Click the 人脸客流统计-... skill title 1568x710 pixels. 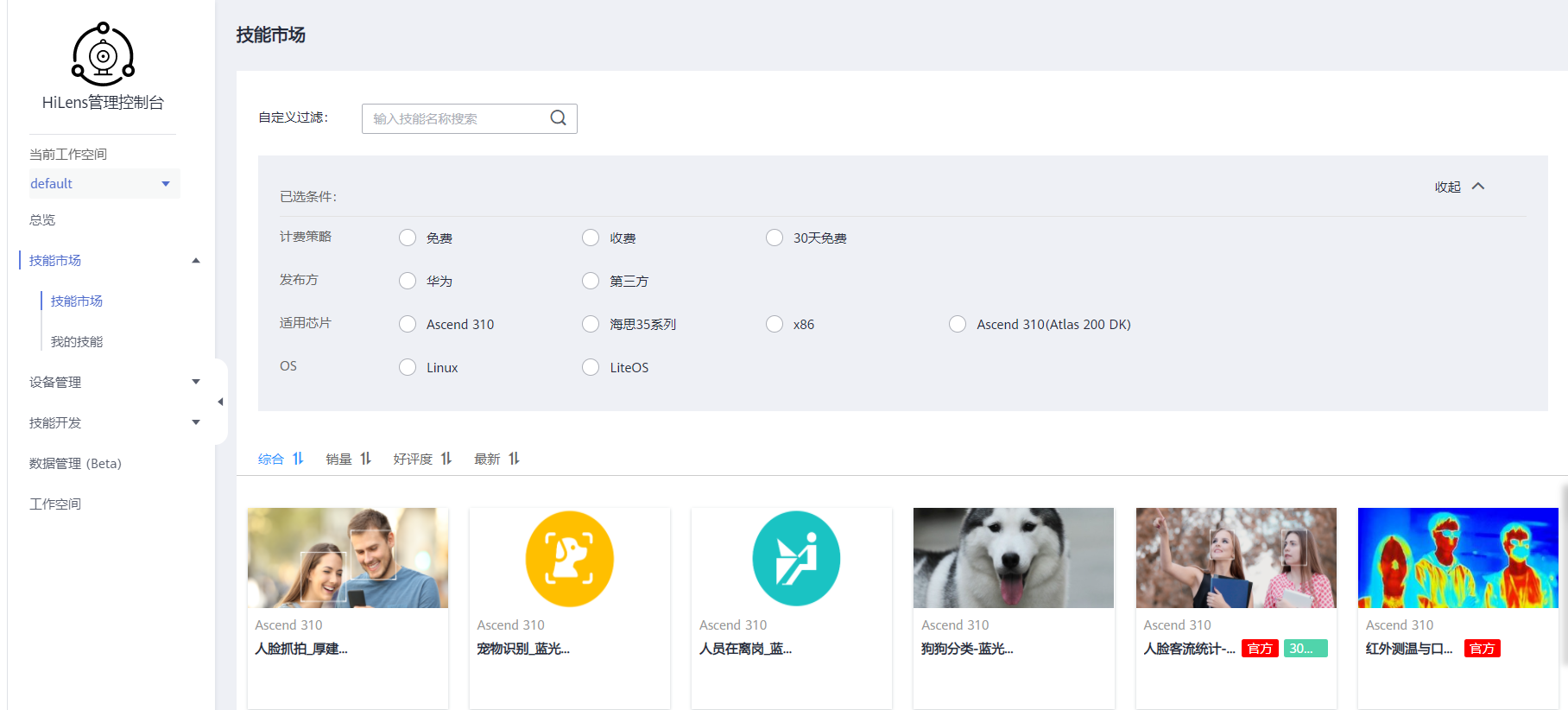[x=1190, y=649]
